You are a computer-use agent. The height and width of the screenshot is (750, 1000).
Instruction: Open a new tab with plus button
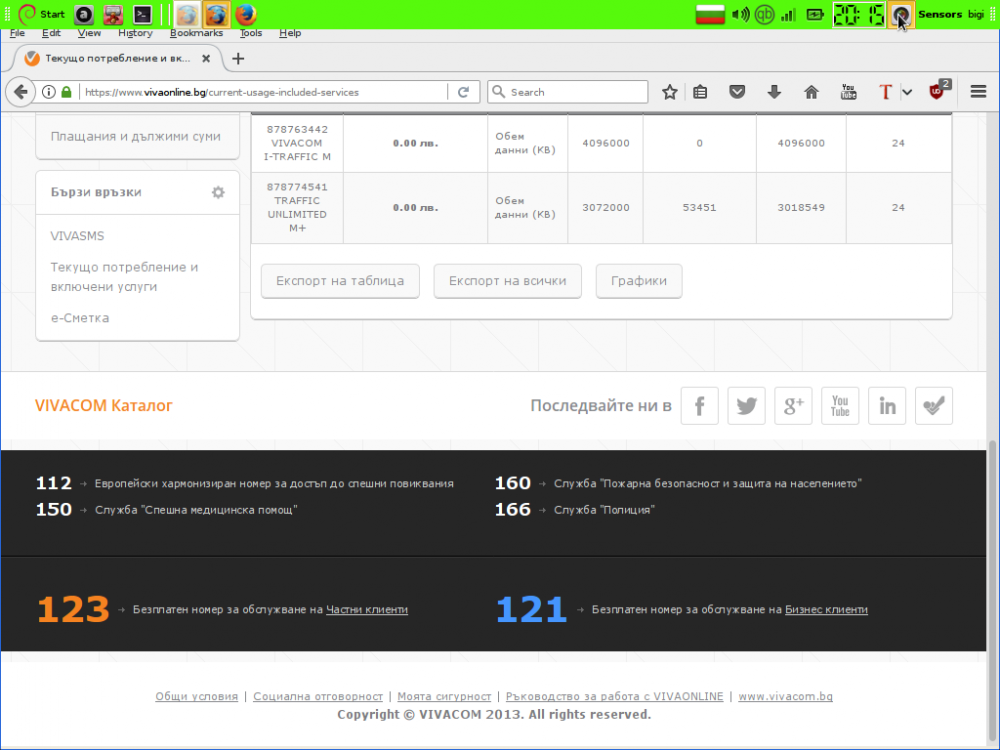[x=238, y=59]
